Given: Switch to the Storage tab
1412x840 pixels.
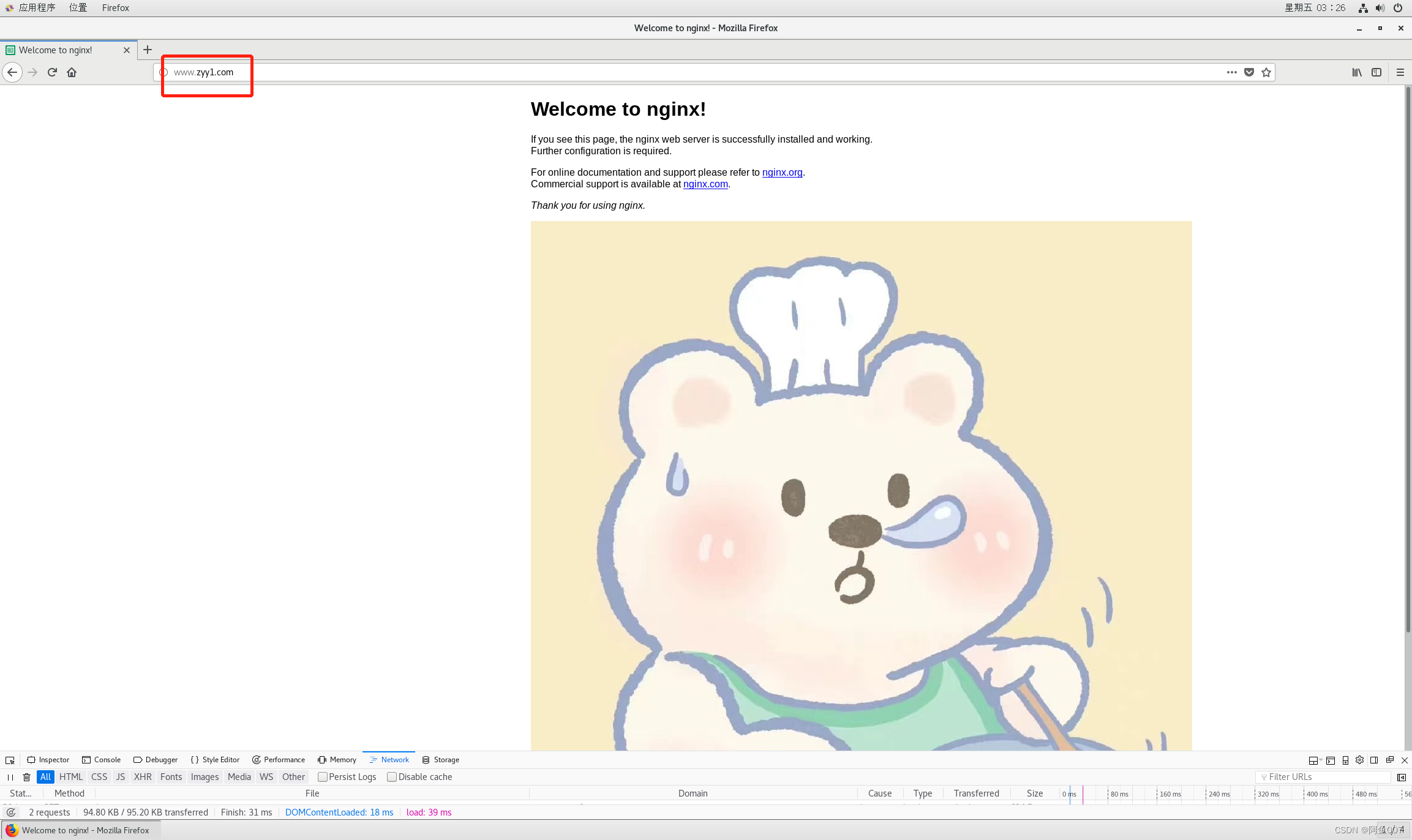Looking at the screenshot, I should tap(440, 760).
